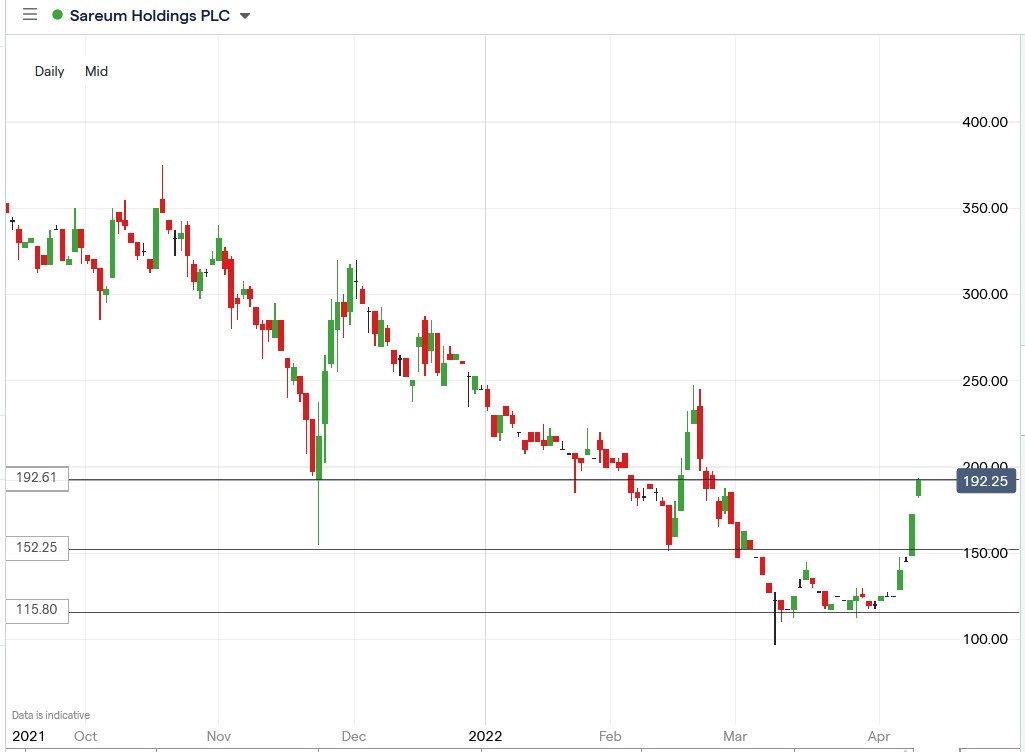Open the Mid price type selector

[96, 71]
